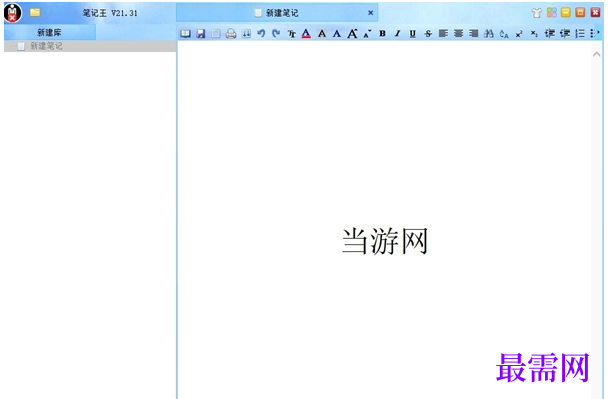
Task: Toggle underline formatting
Action: pos(413,34)
